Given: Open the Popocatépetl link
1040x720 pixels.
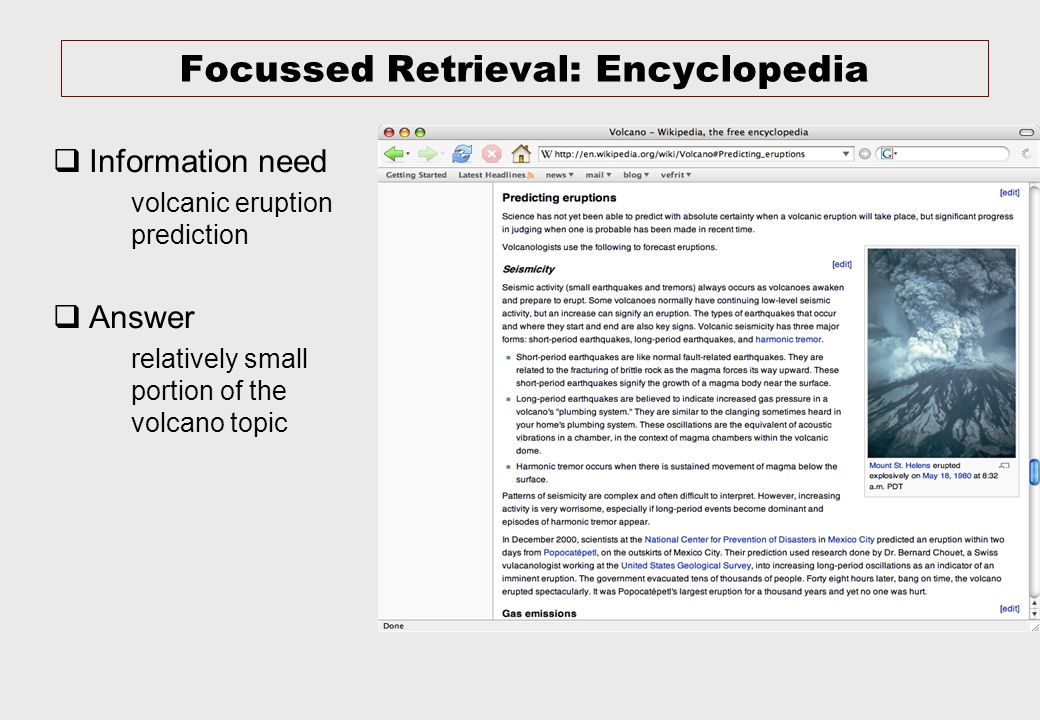Looking at the screenshot, I should click(x=570, y=553).
